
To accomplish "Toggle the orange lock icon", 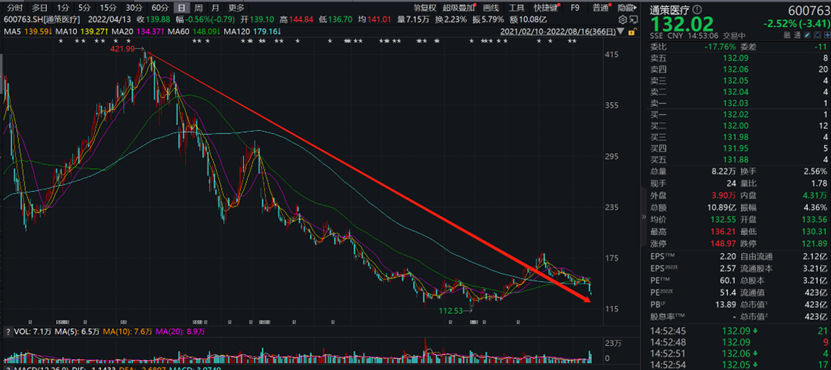I will pyautogui.click(x=632, y=32).
